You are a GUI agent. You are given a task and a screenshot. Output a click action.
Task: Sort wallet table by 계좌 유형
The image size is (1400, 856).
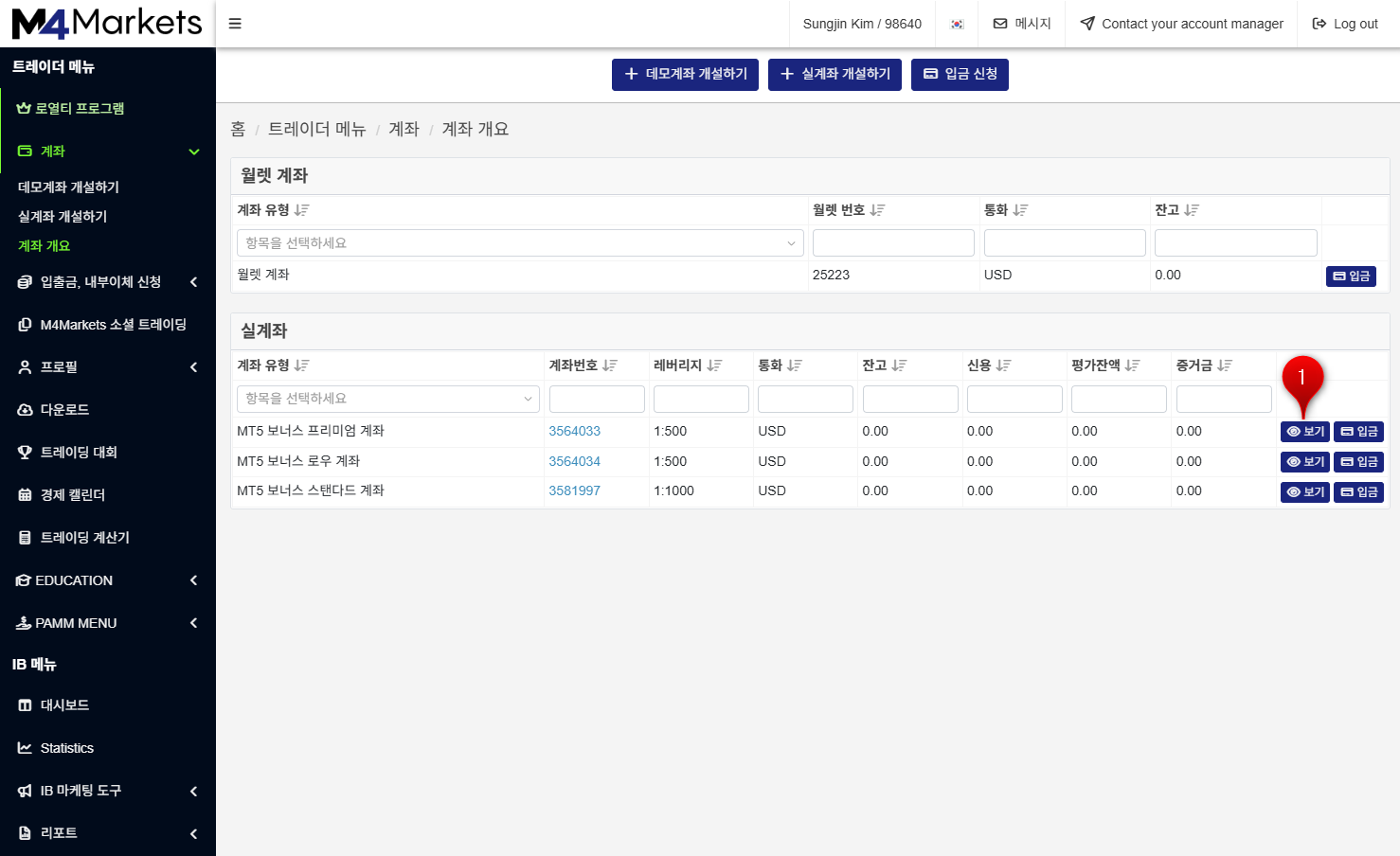coord(301,210)
